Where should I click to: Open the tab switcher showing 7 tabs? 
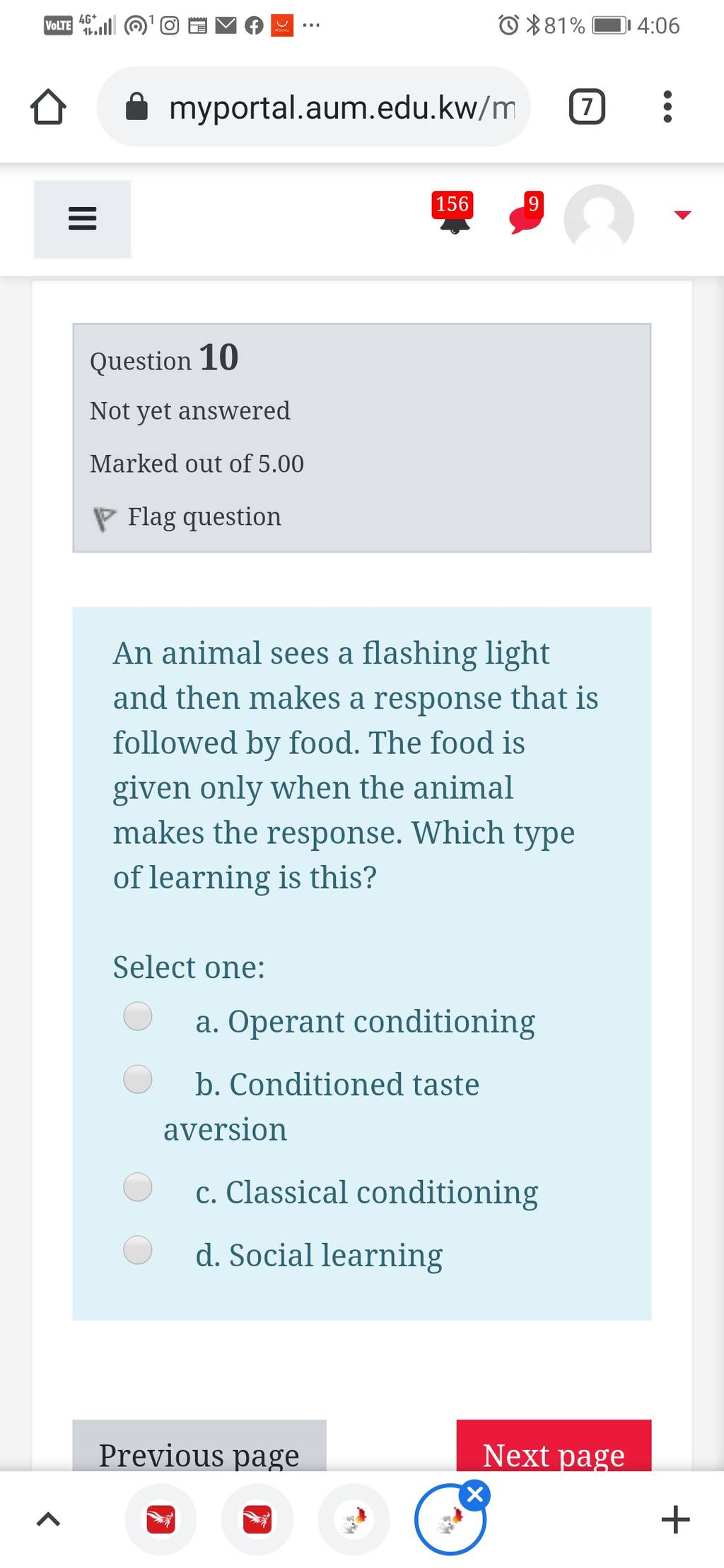tap(587, 107)
